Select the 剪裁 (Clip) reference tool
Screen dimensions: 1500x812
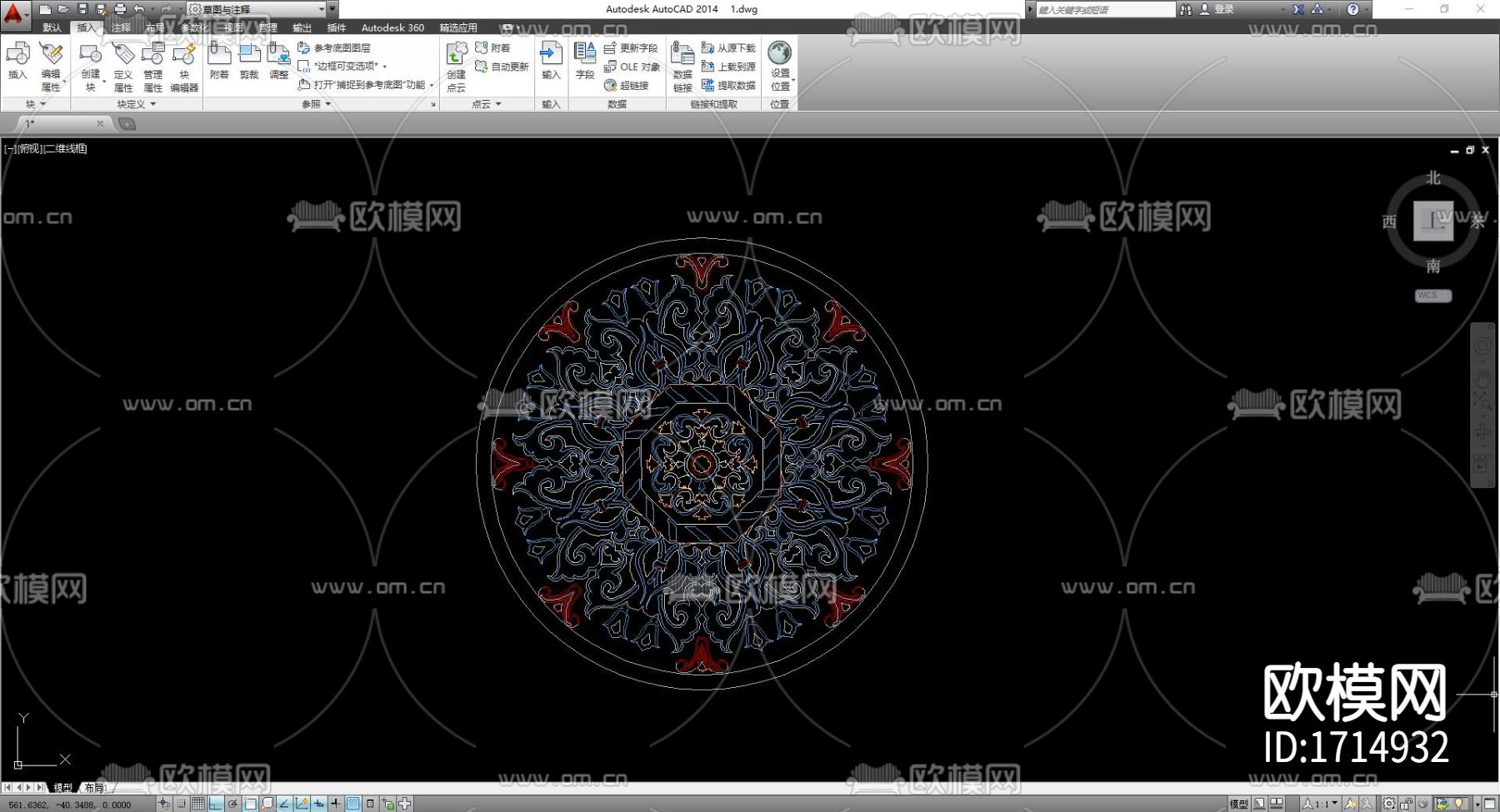pos(249,61)
